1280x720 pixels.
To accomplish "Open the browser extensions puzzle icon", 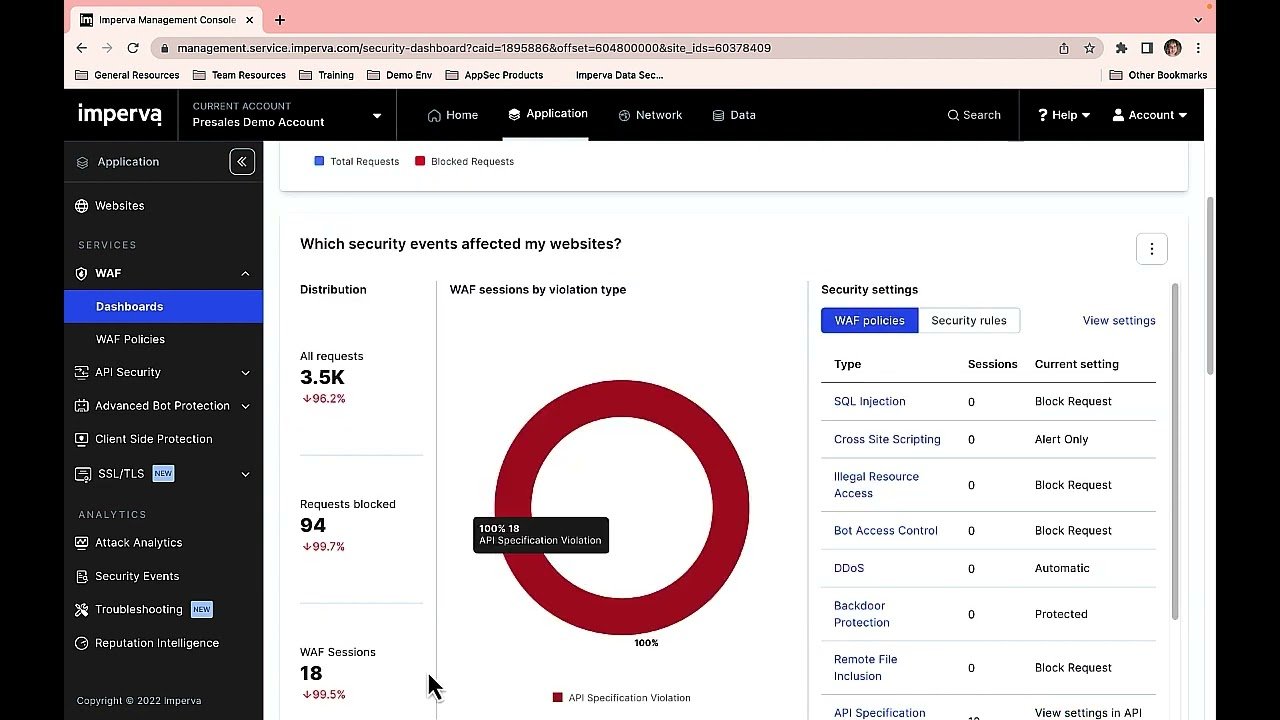I will (x=1121, y=48).
